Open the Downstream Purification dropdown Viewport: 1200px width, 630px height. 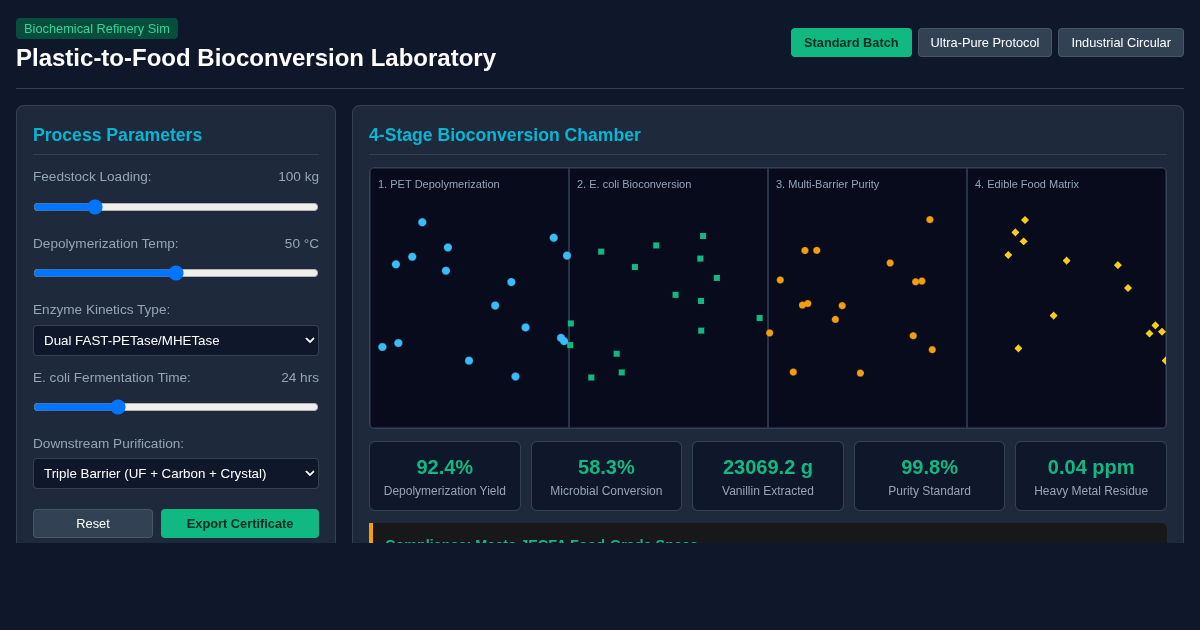tap(176, 473)
